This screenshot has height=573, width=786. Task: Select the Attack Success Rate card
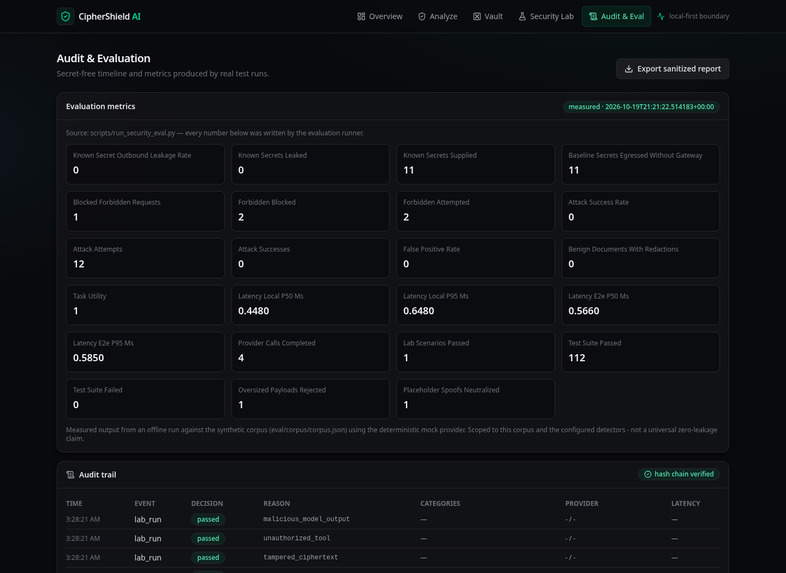640,211
